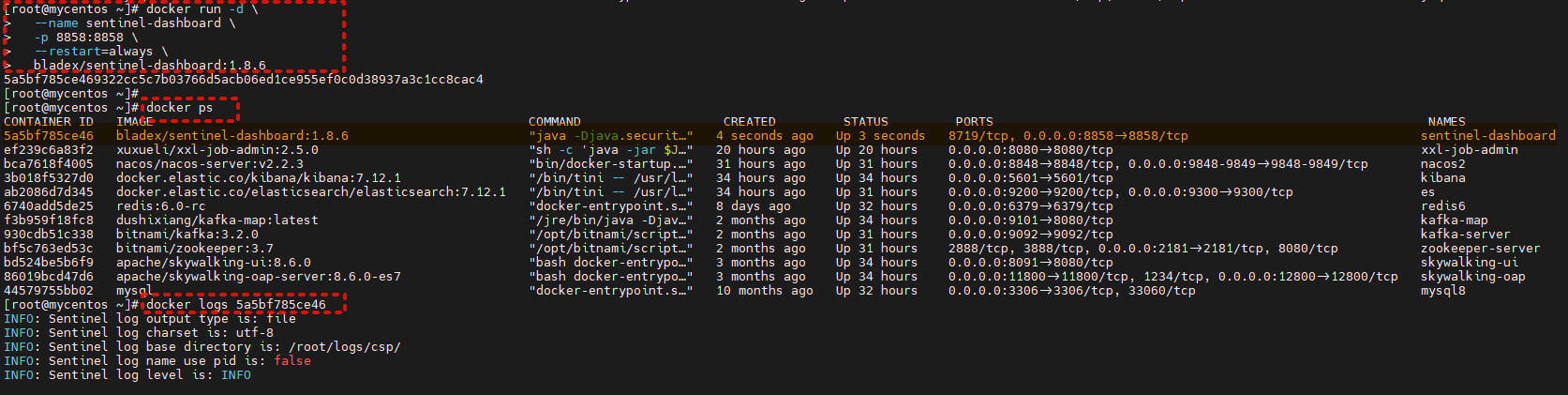Viewport: 1568px width, 395px height.
Task: Click the mysql8 container name
Action: [x=1442, y=291]
